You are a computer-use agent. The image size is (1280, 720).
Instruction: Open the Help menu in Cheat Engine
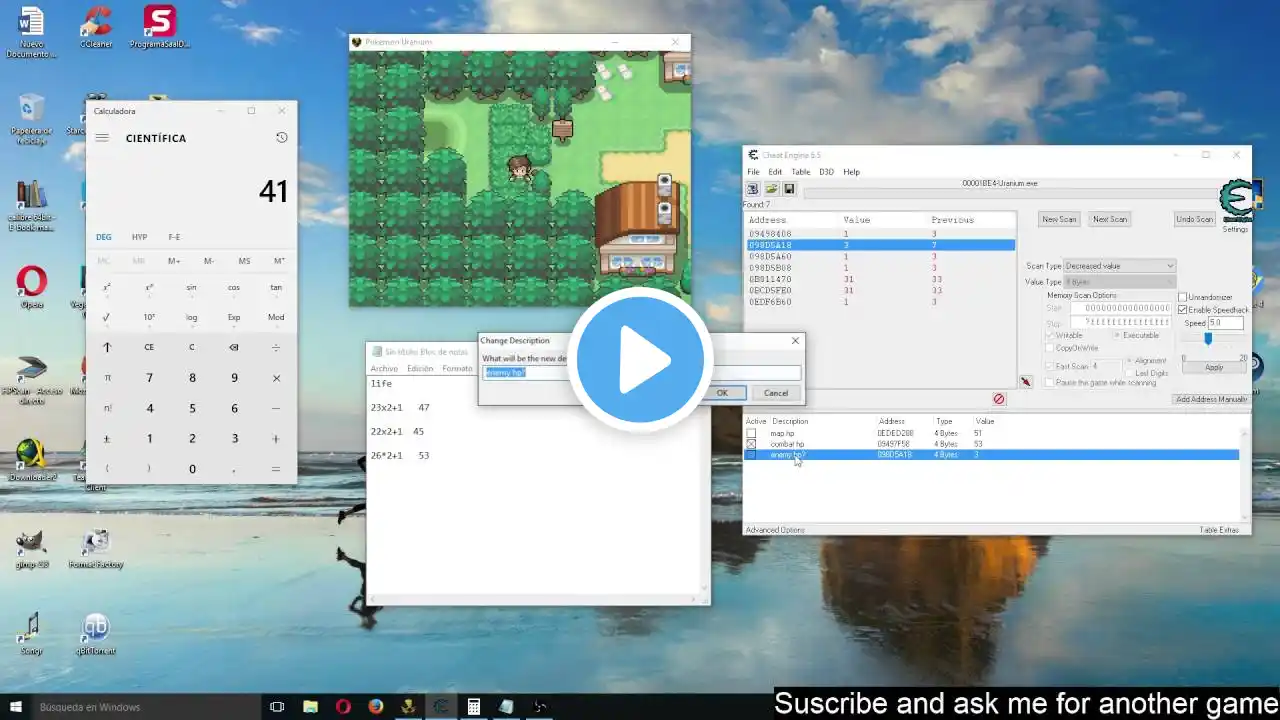tap(851, 172)
